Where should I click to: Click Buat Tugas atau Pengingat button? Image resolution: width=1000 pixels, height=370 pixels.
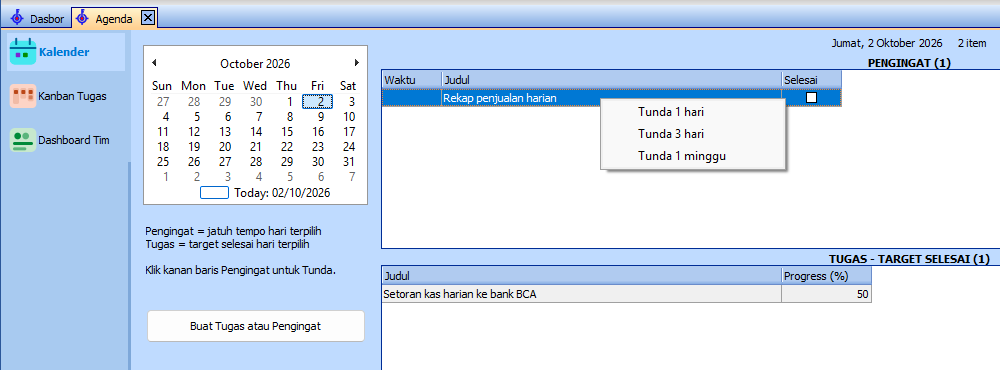pyautogui.click(x=256, y=326)
